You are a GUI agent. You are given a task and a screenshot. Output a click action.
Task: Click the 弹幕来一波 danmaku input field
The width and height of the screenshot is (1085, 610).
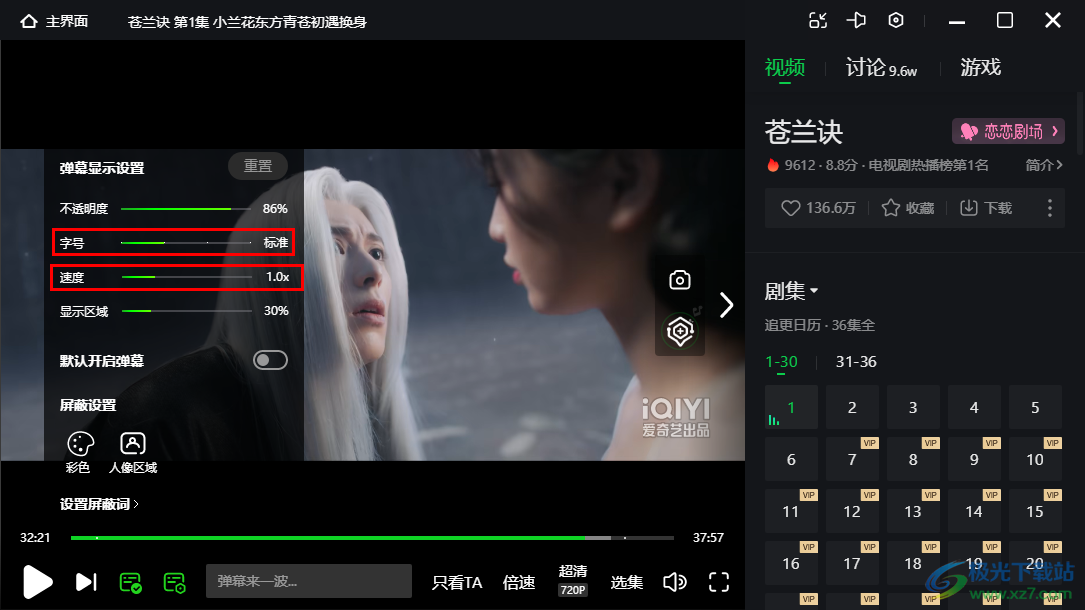coord(309,581)
